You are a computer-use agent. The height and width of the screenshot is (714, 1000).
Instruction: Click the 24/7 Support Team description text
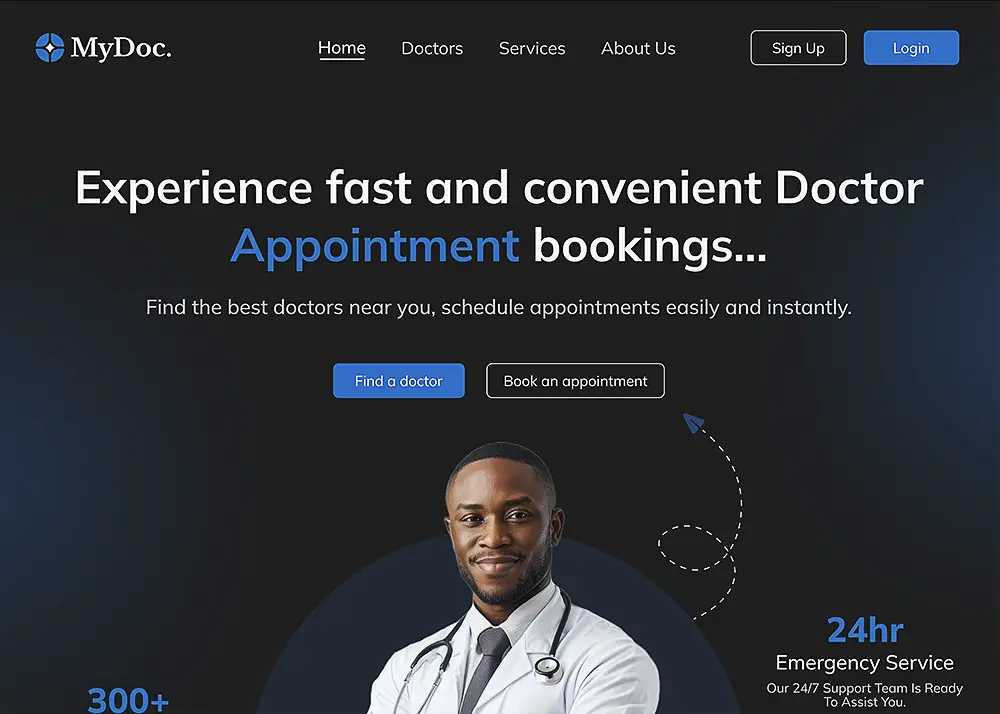point(865,695)
